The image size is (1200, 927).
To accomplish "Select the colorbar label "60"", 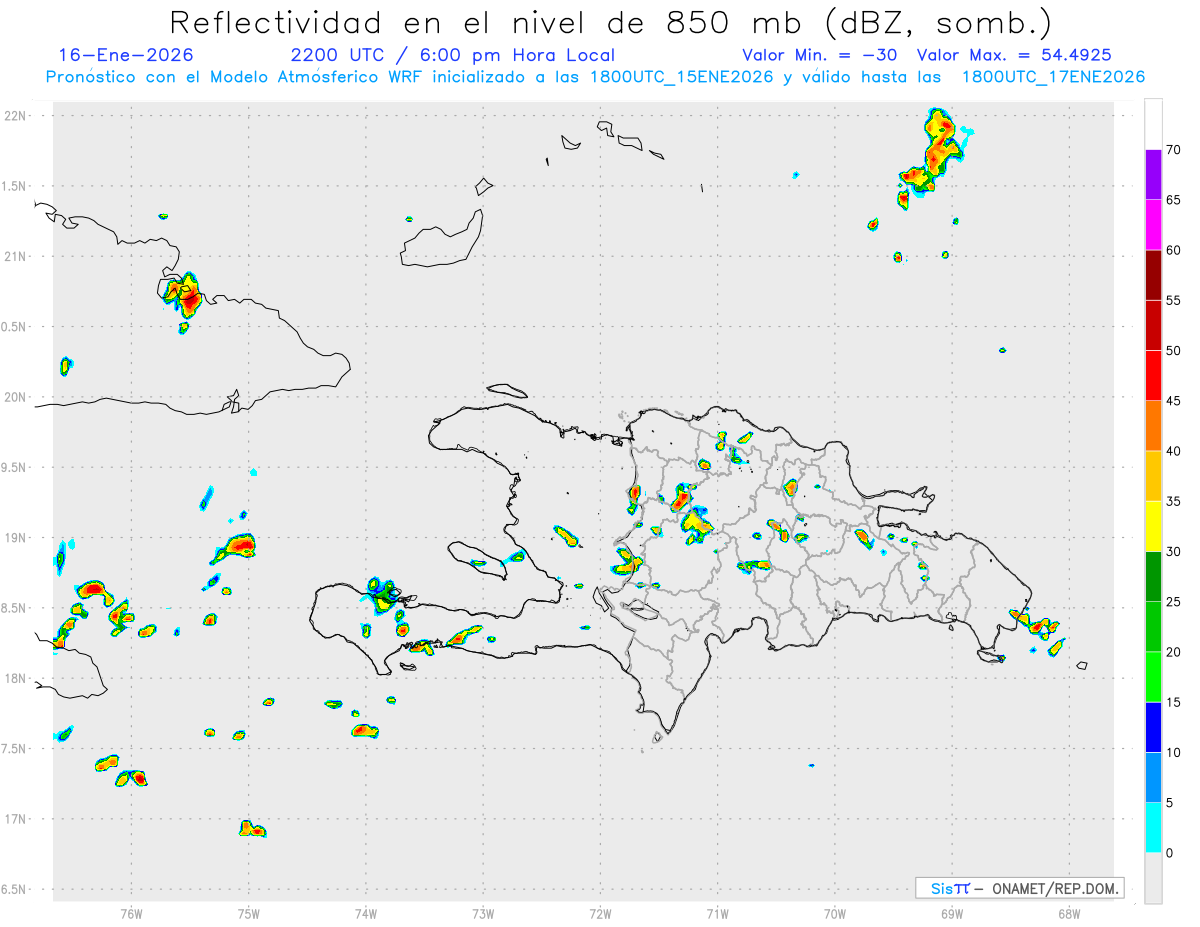I will coord(1173,250).
